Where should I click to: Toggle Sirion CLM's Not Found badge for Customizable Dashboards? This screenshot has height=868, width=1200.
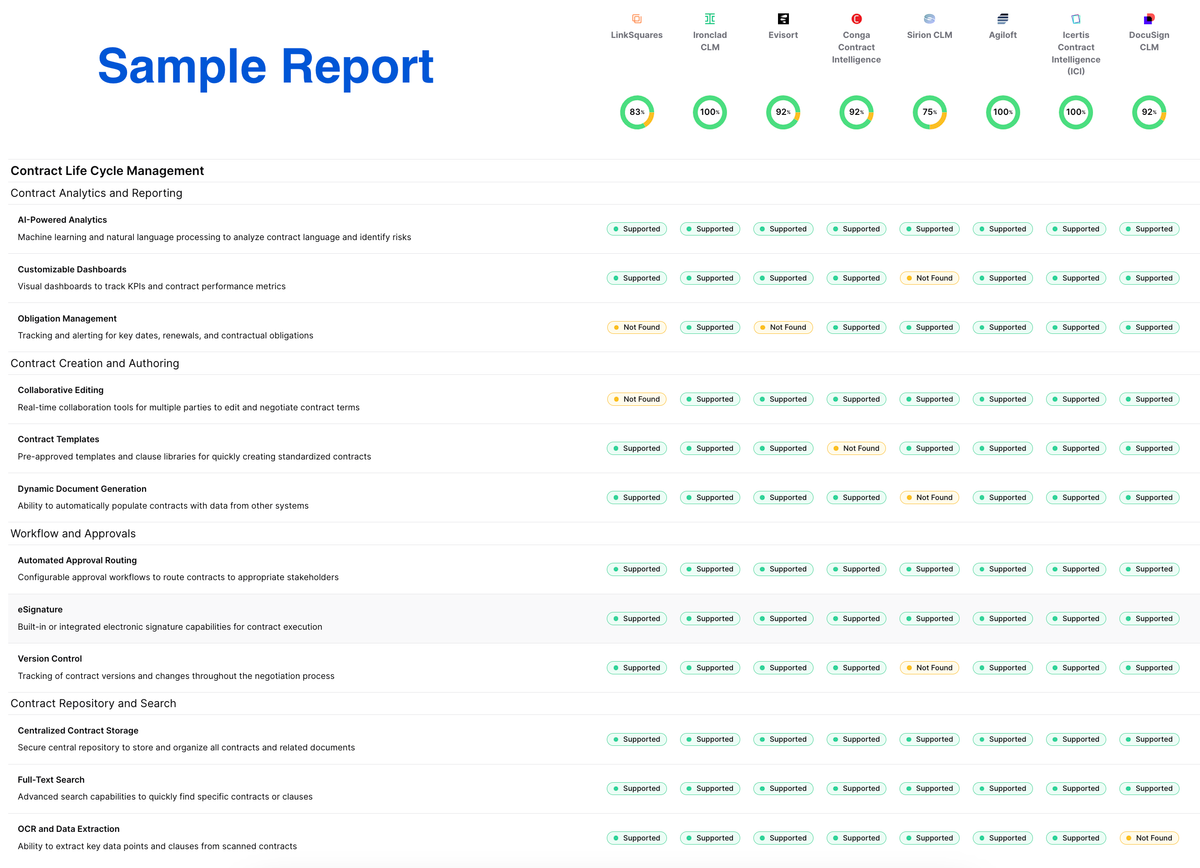[929, 278]
